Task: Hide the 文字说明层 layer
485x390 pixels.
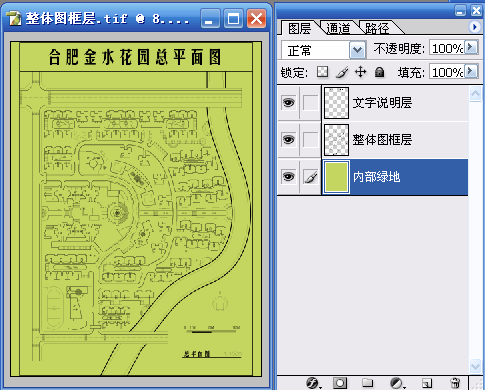Action: 288,102
